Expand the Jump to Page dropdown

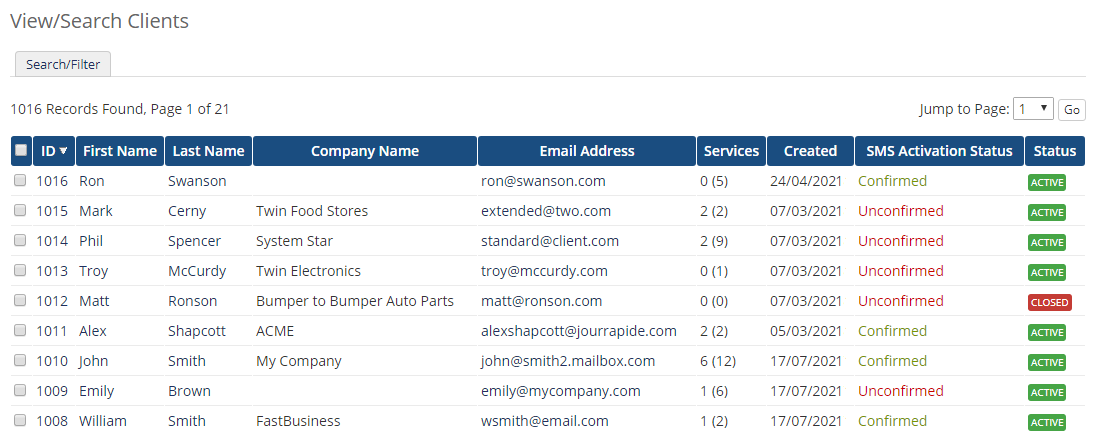(1033, 109)
